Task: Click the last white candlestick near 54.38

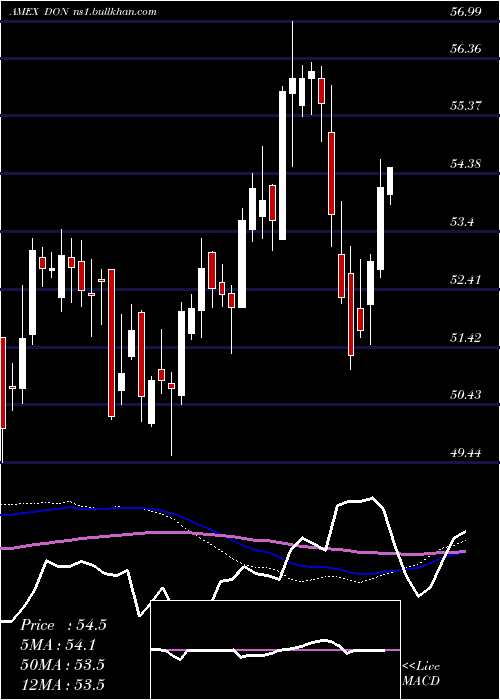Action: click(x=390, y=181)
